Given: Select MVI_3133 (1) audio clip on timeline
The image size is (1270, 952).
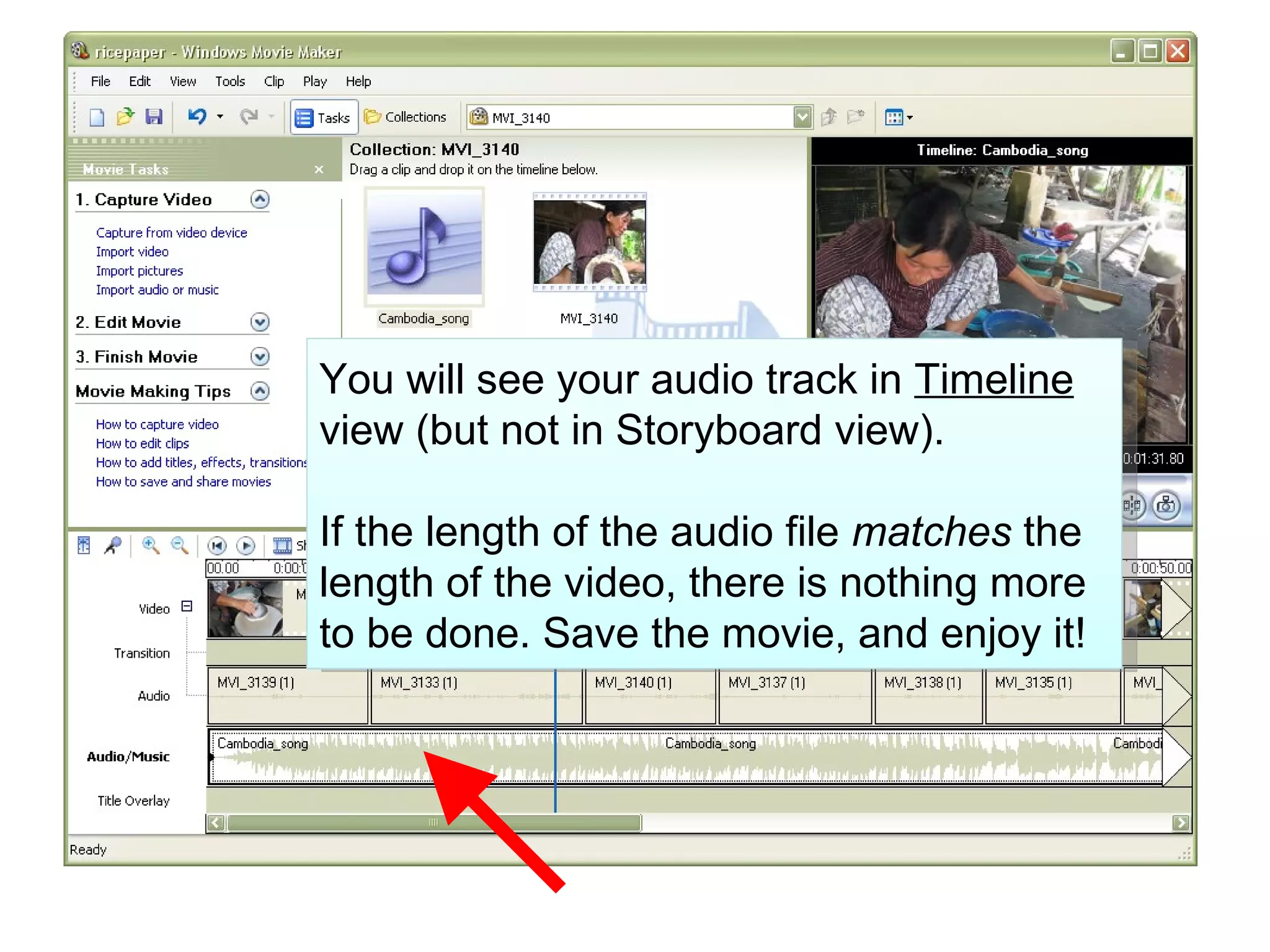Looking at the screenshot, I should point(476,696).
